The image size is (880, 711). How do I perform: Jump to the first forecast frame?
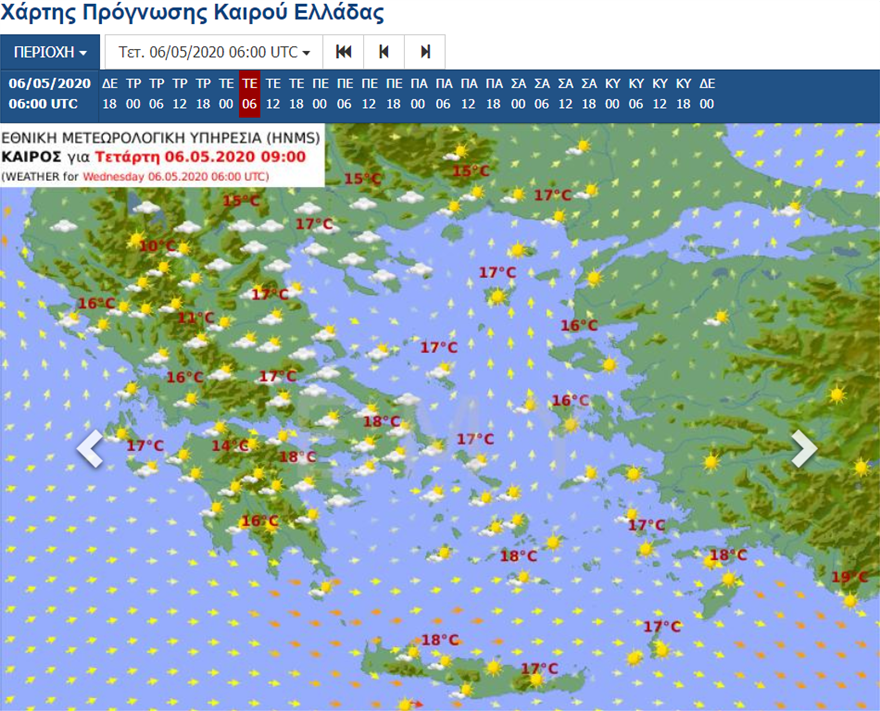point(344,52)
